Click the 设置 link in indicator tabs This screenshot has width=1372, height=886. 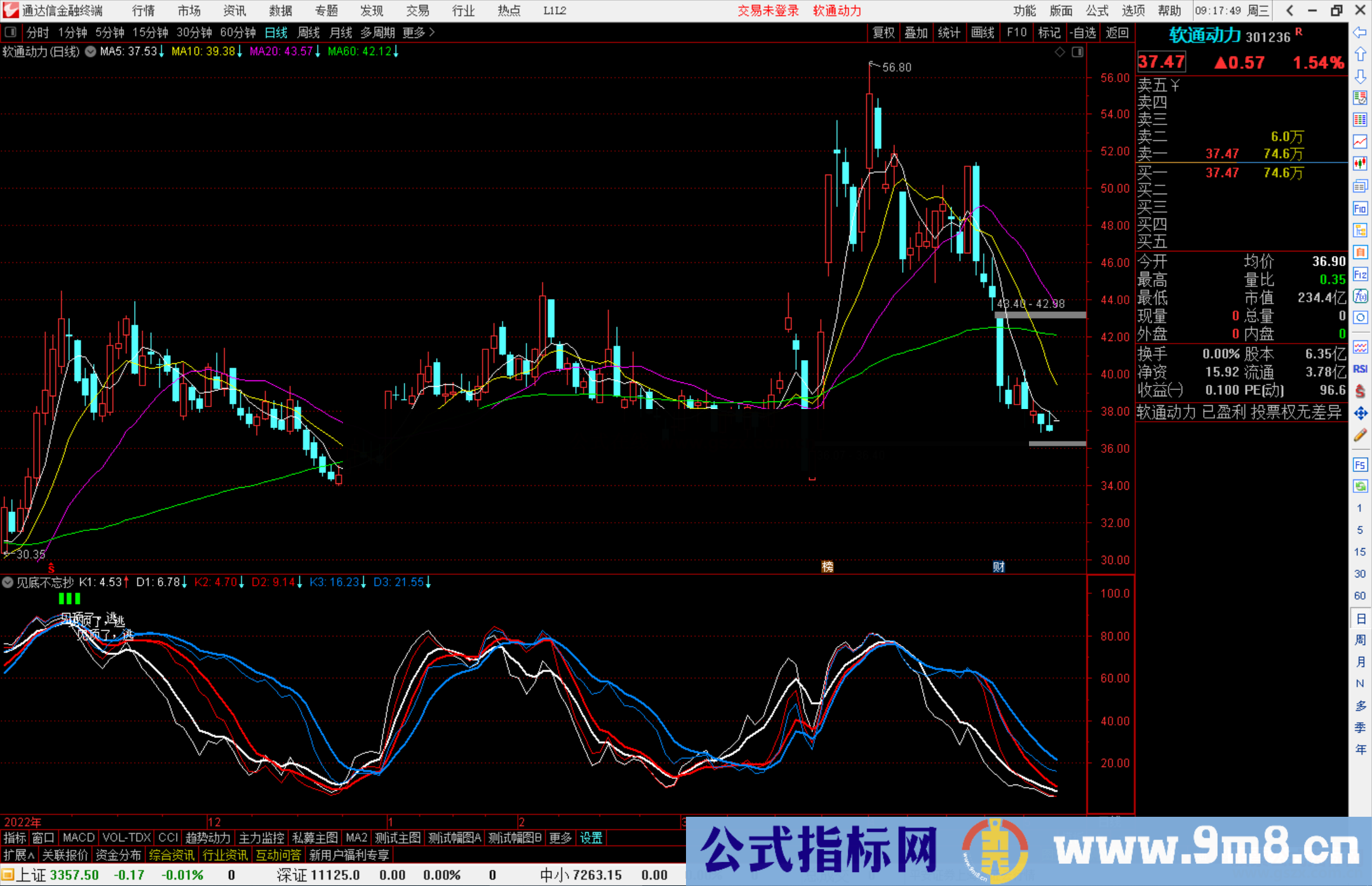(591, 838)
